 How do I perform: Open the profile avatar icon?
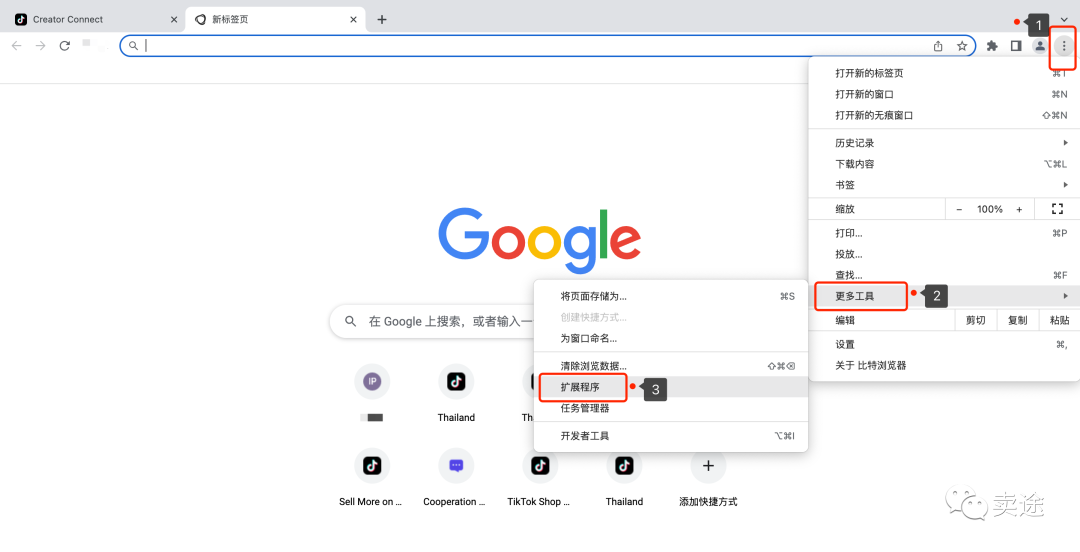(1039, 46)
